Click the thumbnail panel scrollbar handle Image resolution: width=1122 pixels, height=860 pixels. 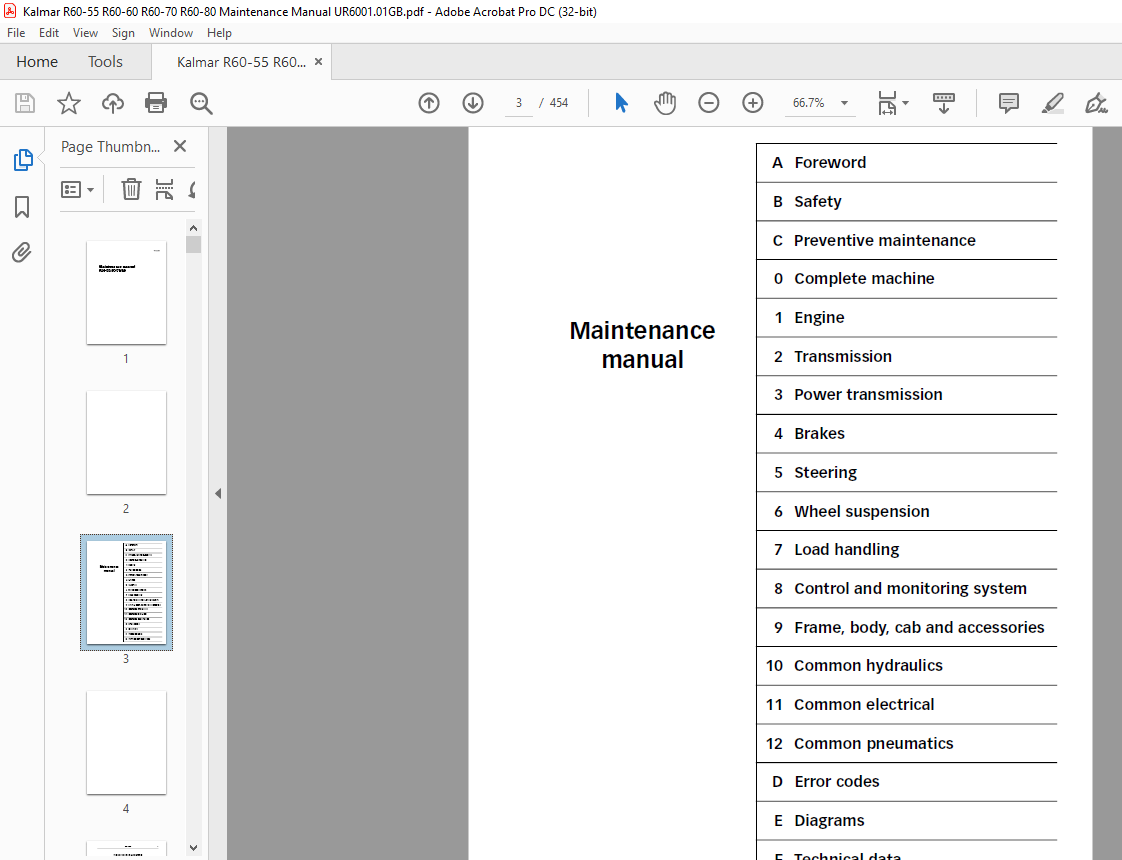click(193, 245)
